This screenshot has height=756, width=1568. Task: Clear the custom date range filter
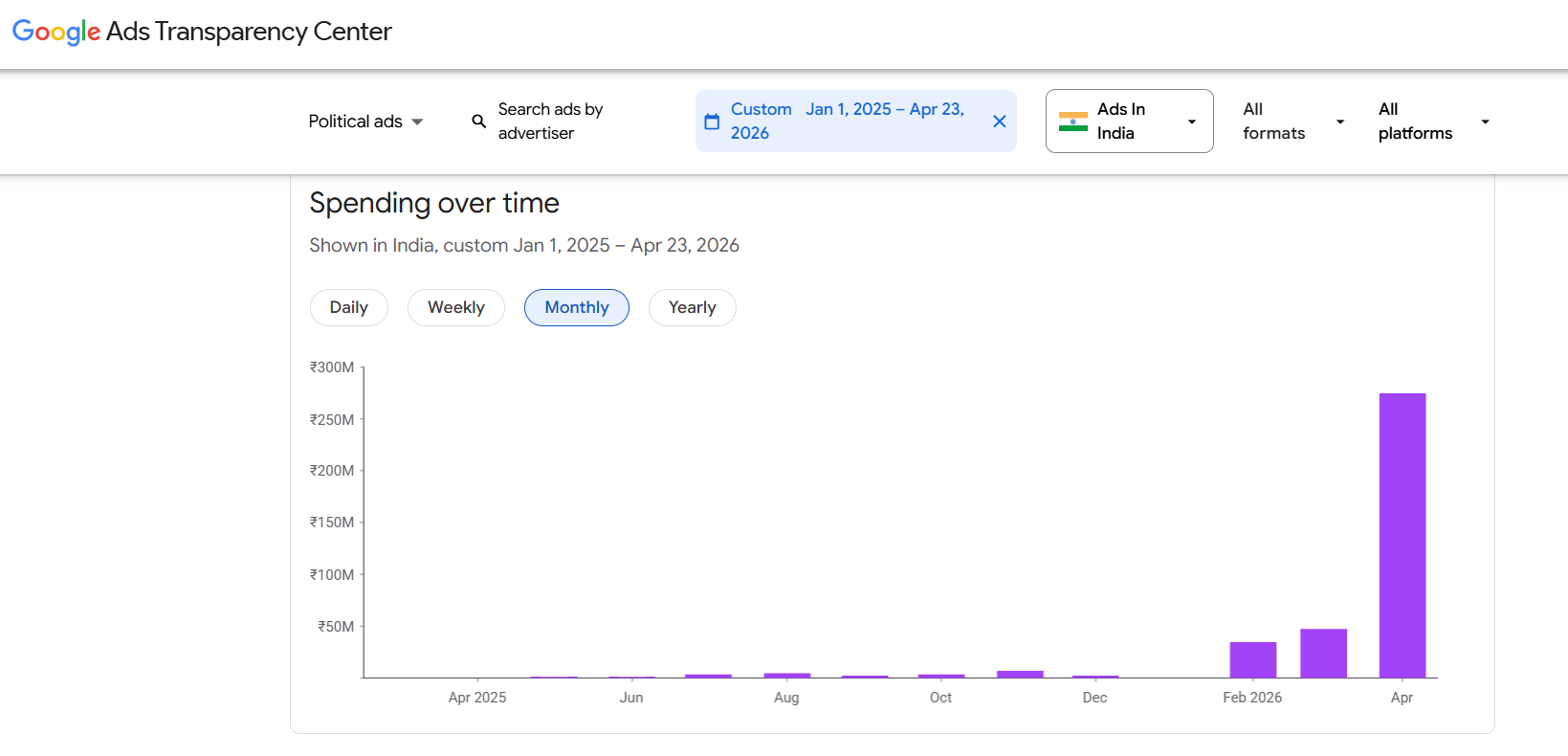point(999,122)
